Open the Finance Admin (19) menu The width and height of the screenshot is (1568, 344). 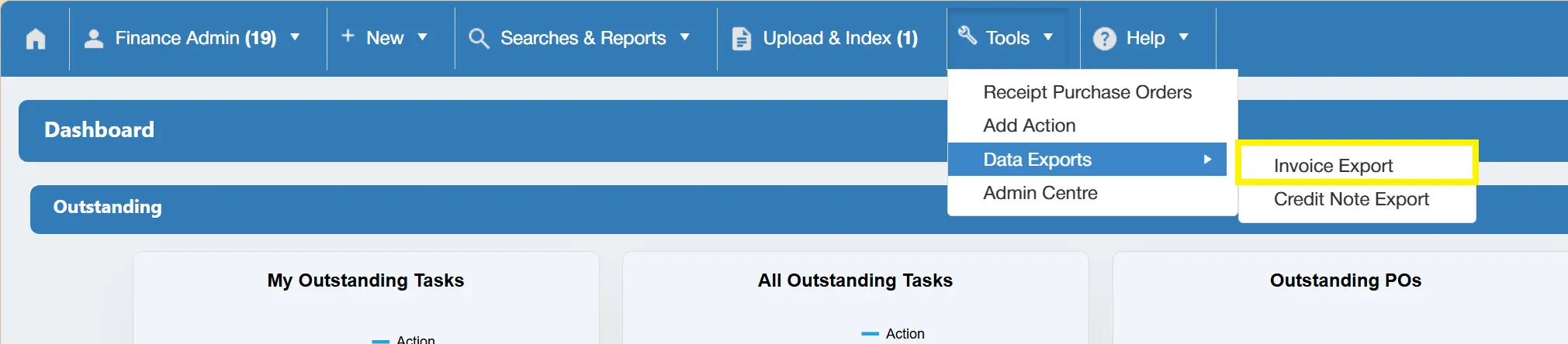point(196,38)
